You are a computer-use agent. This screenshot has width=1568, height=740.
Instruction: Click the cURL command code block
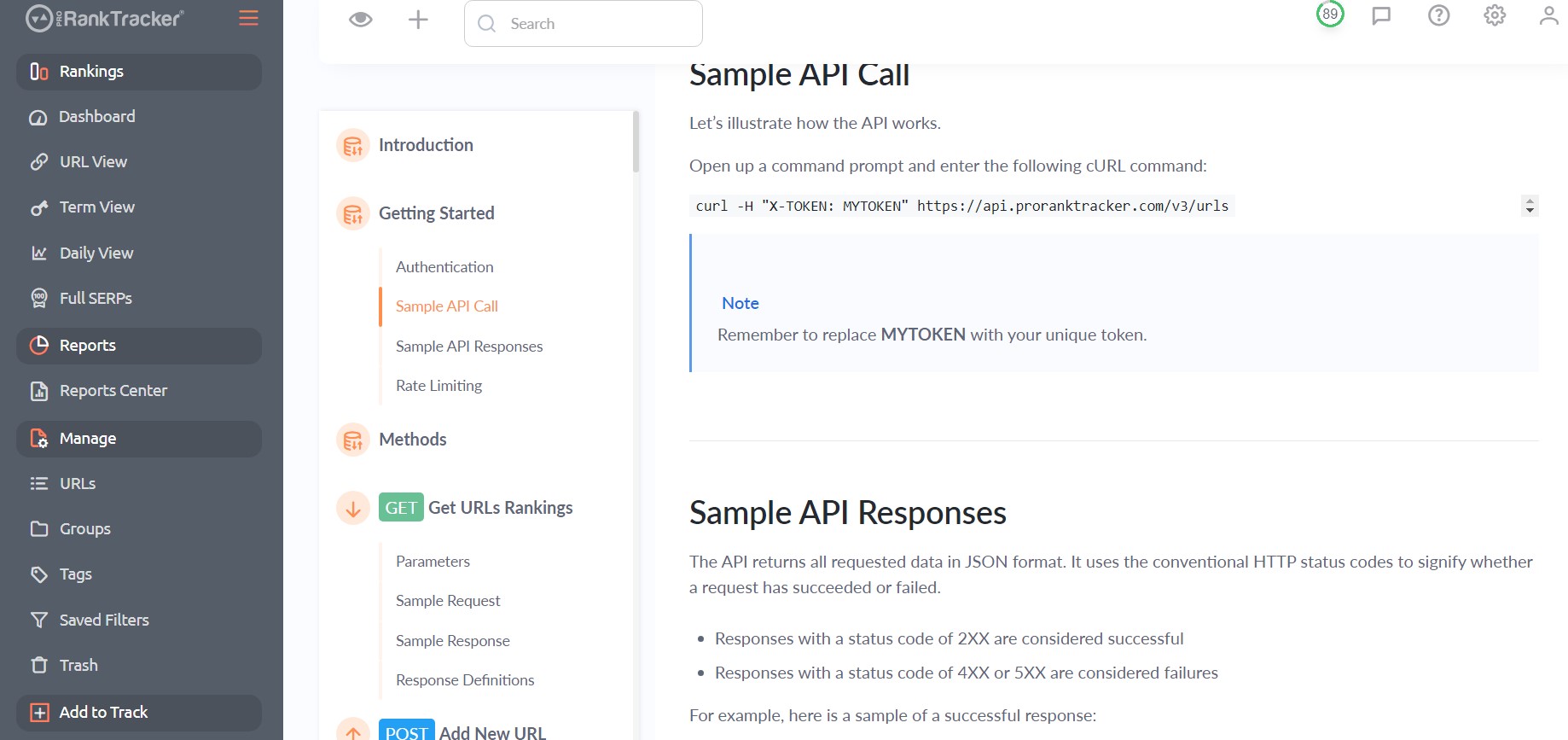coord(962,206)
